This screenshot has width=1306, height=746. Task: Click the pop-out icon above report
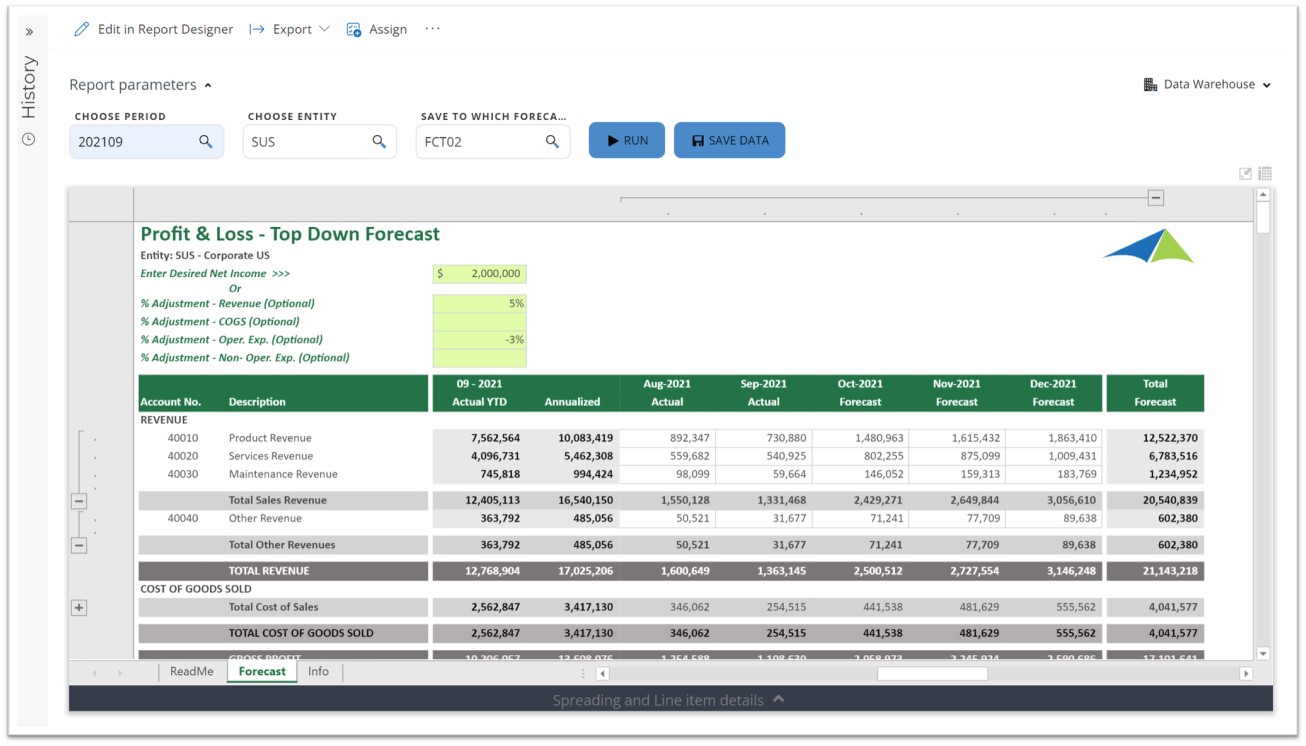pyautogui.click(x=1245, y=173)
